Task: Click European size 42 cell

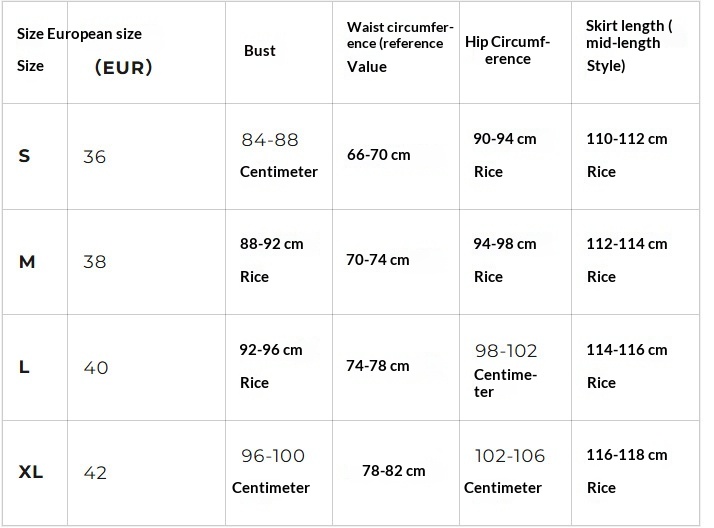Action: pos(94,473)
